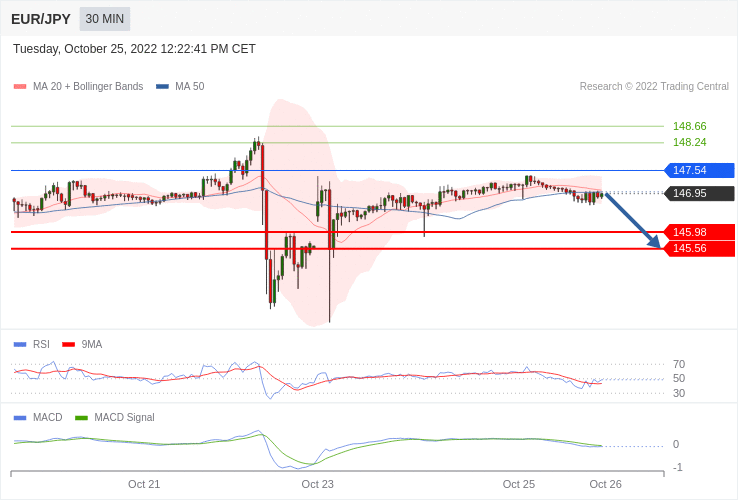The height and width of the screenshot is (500, 738).
Task: Click the MA 50 legend swatch
Action: (162, 87)
